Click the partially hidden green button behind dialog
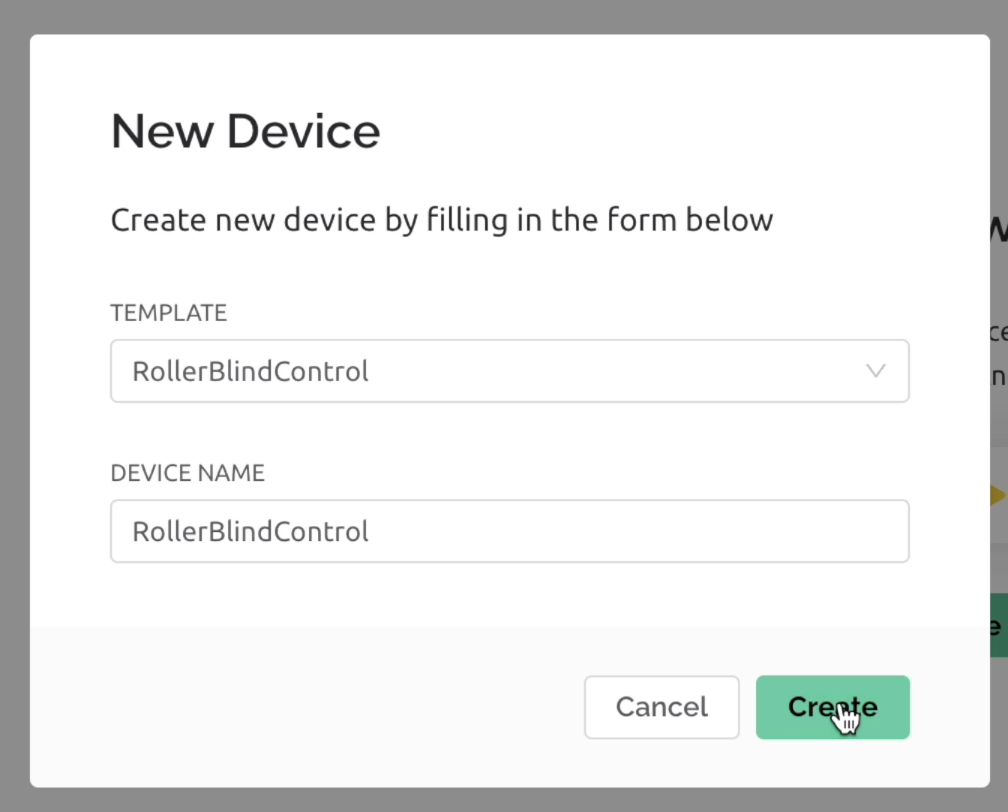1008x812 pixels. point(998,626)
